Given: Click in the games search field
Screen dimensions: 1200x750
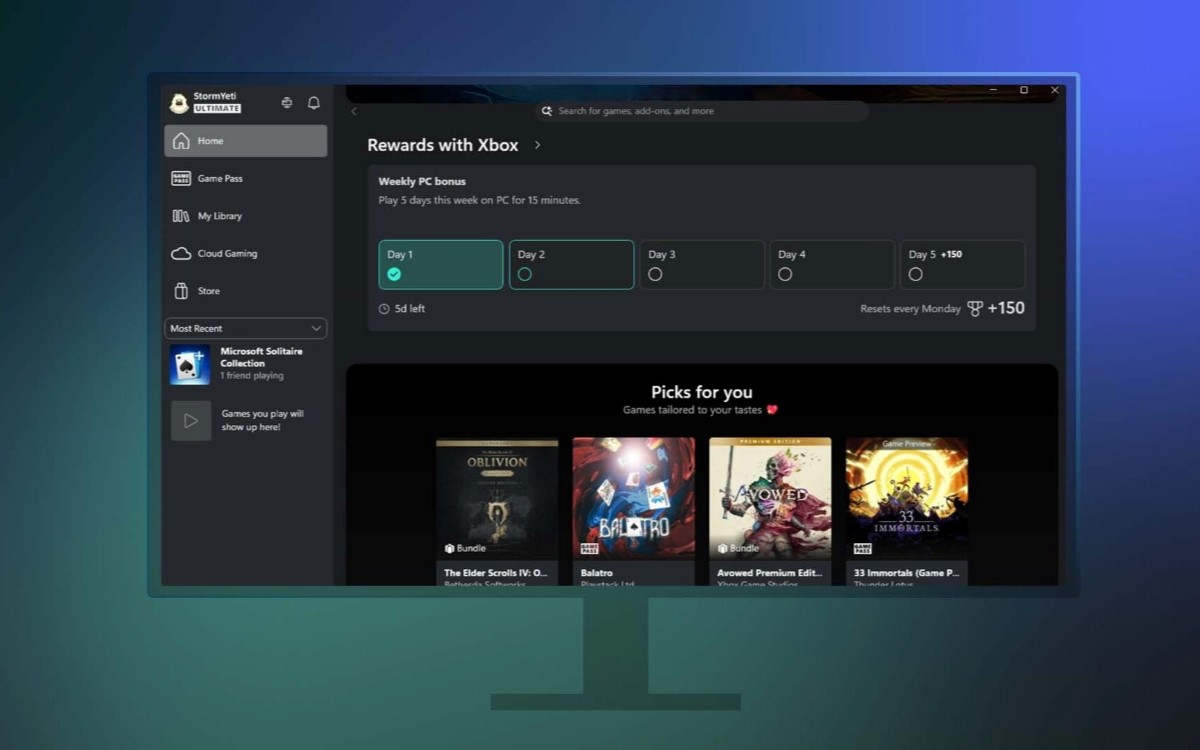Looking at the screenshot, I should click(x=701, y=111).
